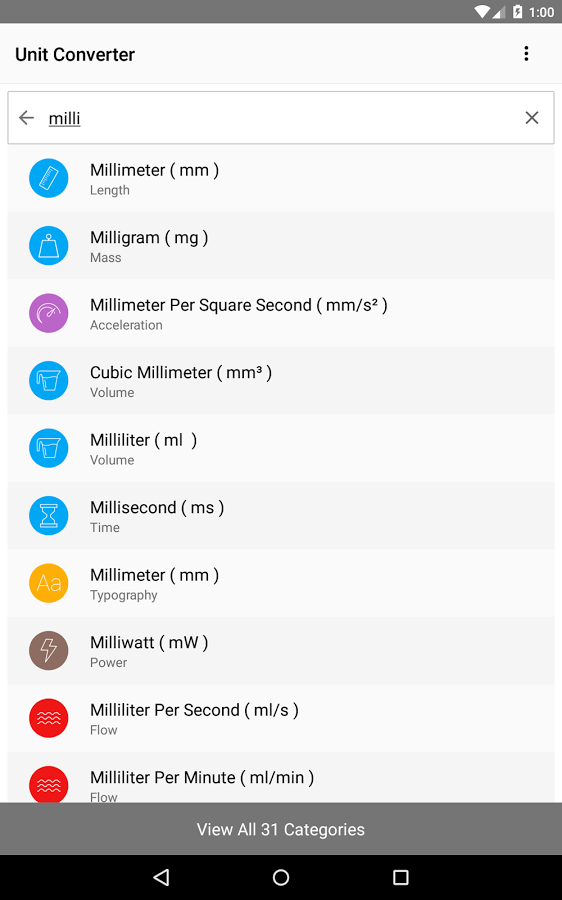Tap the hourglass Time icon for Millisecond
Viewport: 562px width, 900px height.
tap(49, 515)
